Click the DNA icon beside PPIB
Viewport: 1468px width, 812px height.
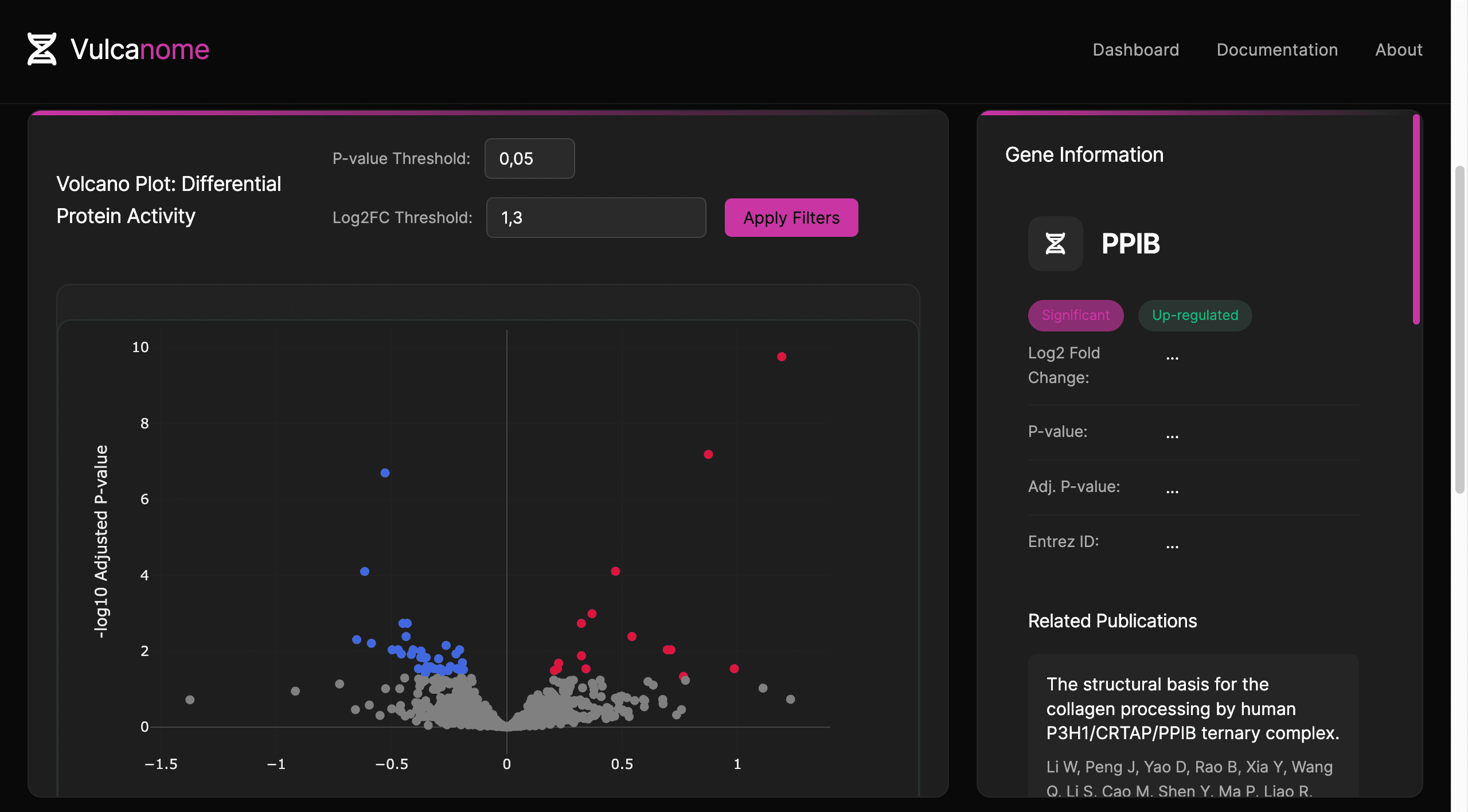pyautogui.click(x=1055, y=244)
